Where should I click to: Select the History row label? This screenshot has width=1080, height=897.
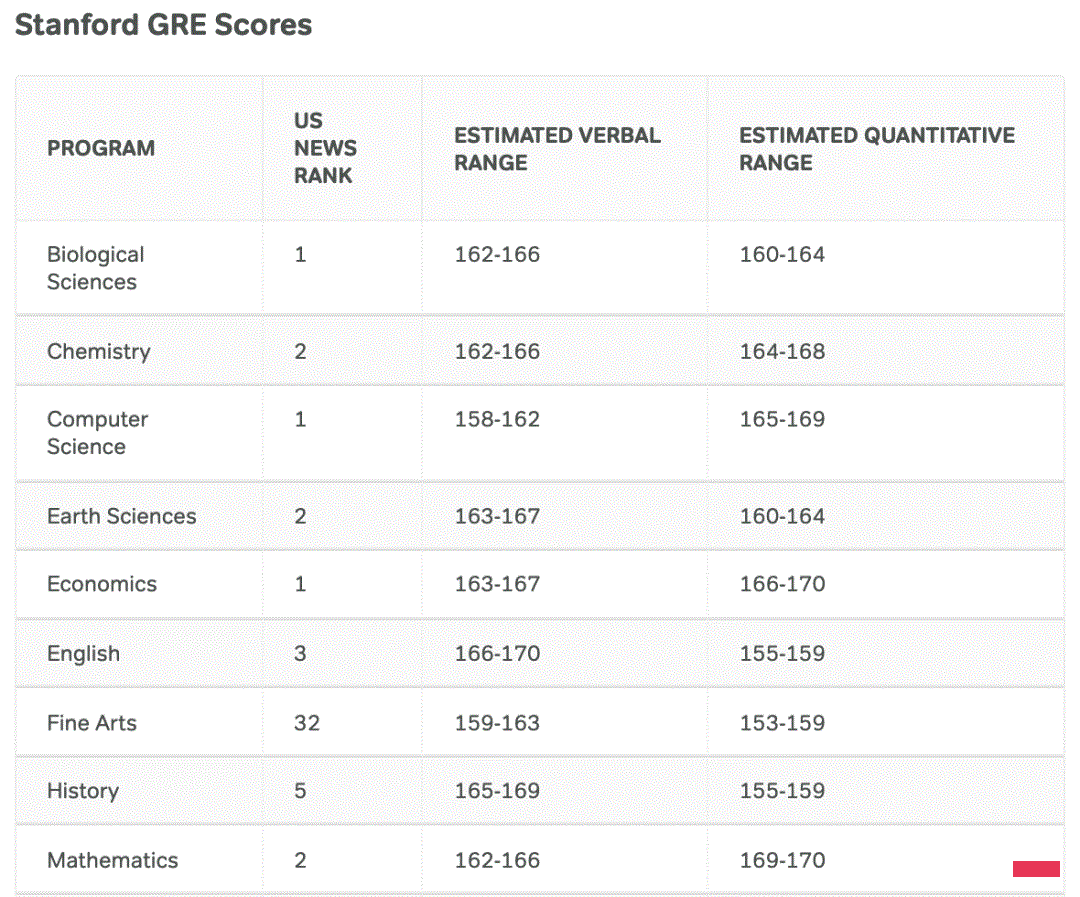83,791
